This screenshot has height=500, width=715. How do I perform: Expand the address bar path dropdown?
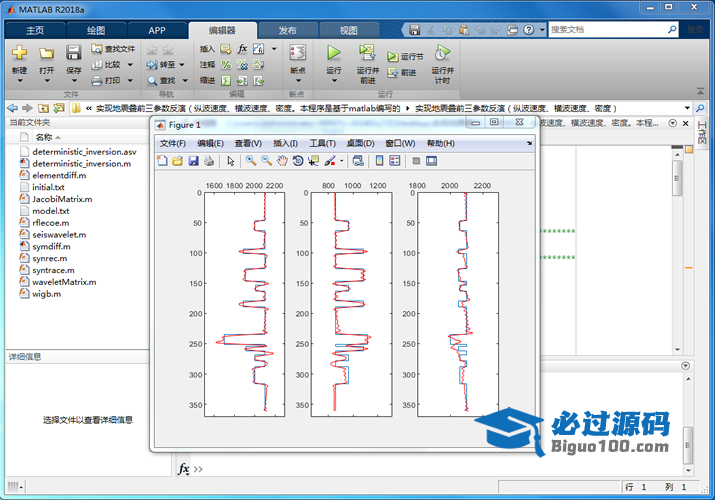(x=687, y=108)
